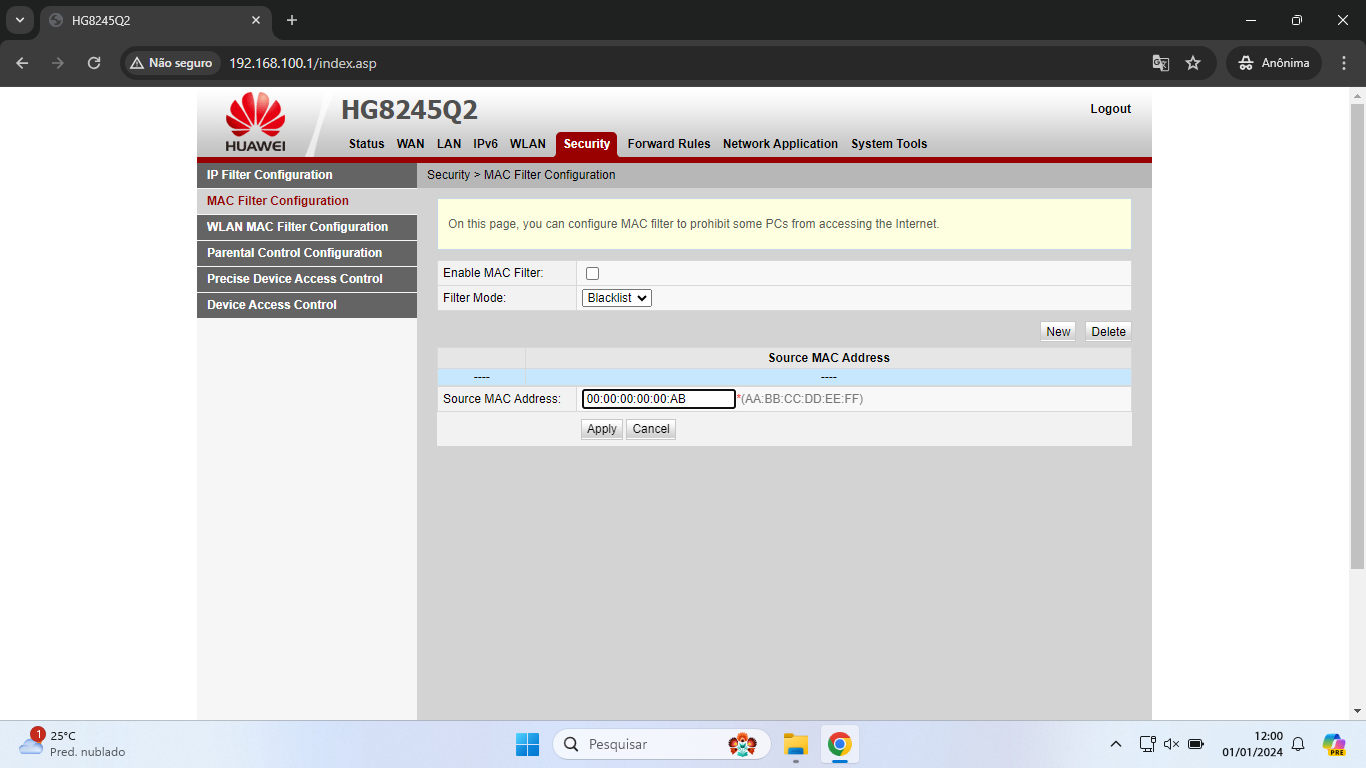This screenshot has height=768, width=1366.
Task: Click the 'Não seguro' security warning badge
Action: point(170,63)
